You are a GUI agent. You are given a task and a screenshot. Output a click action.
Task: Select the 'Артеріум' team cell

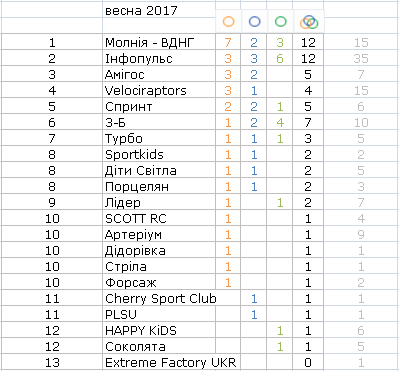[x=159, y=234]
